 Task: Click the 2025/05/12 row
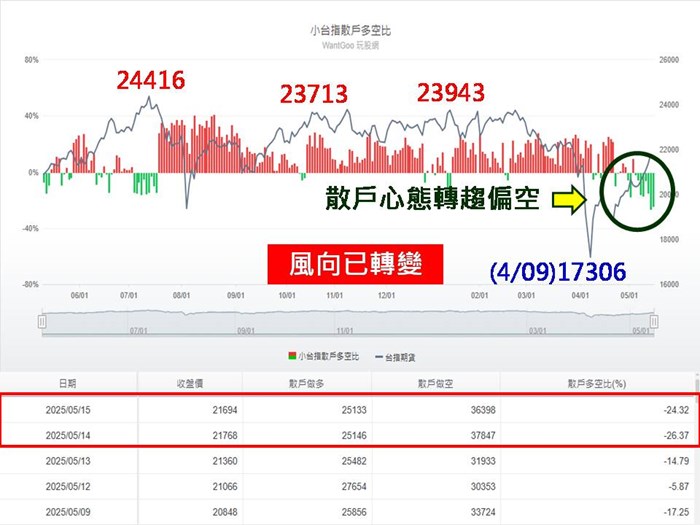(350, 487)
